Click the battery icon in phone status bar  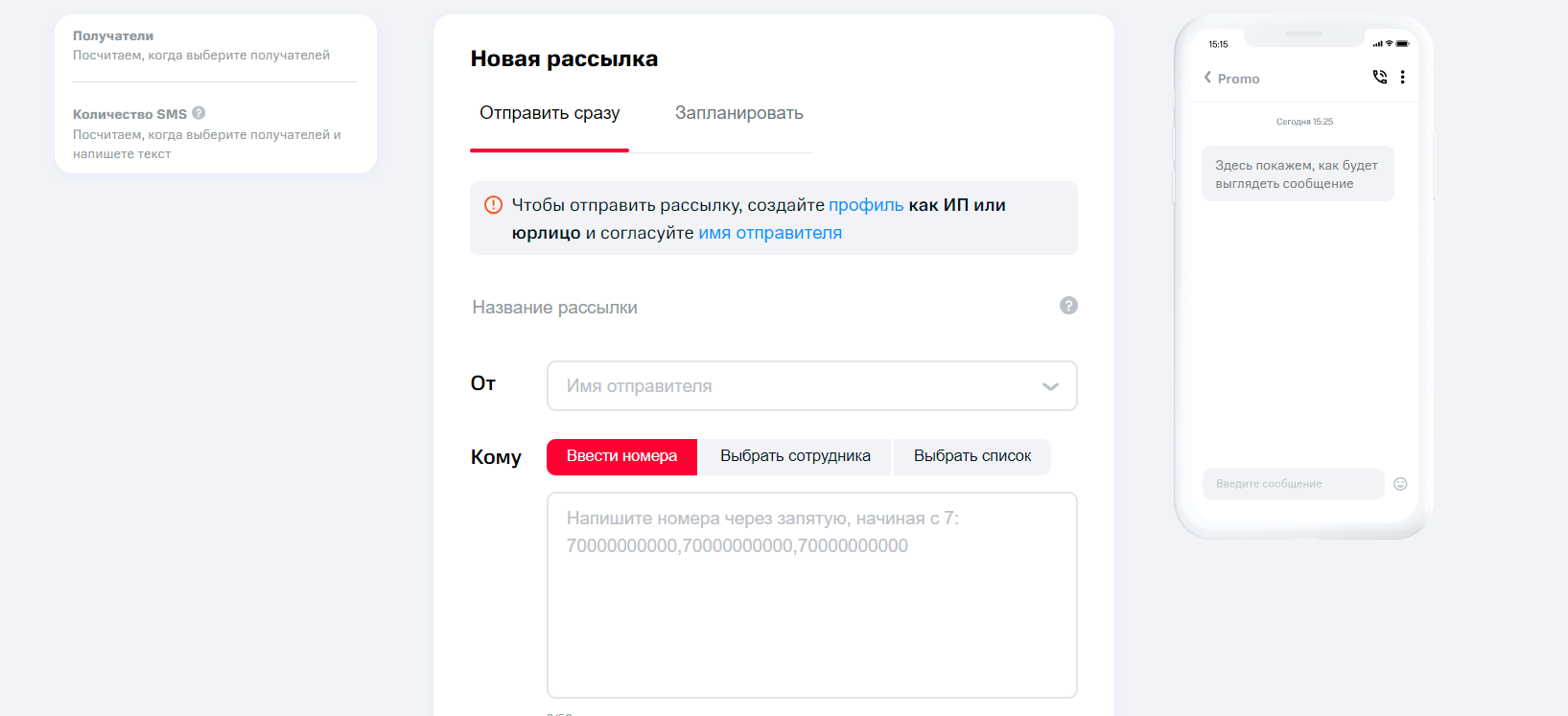1402,44
